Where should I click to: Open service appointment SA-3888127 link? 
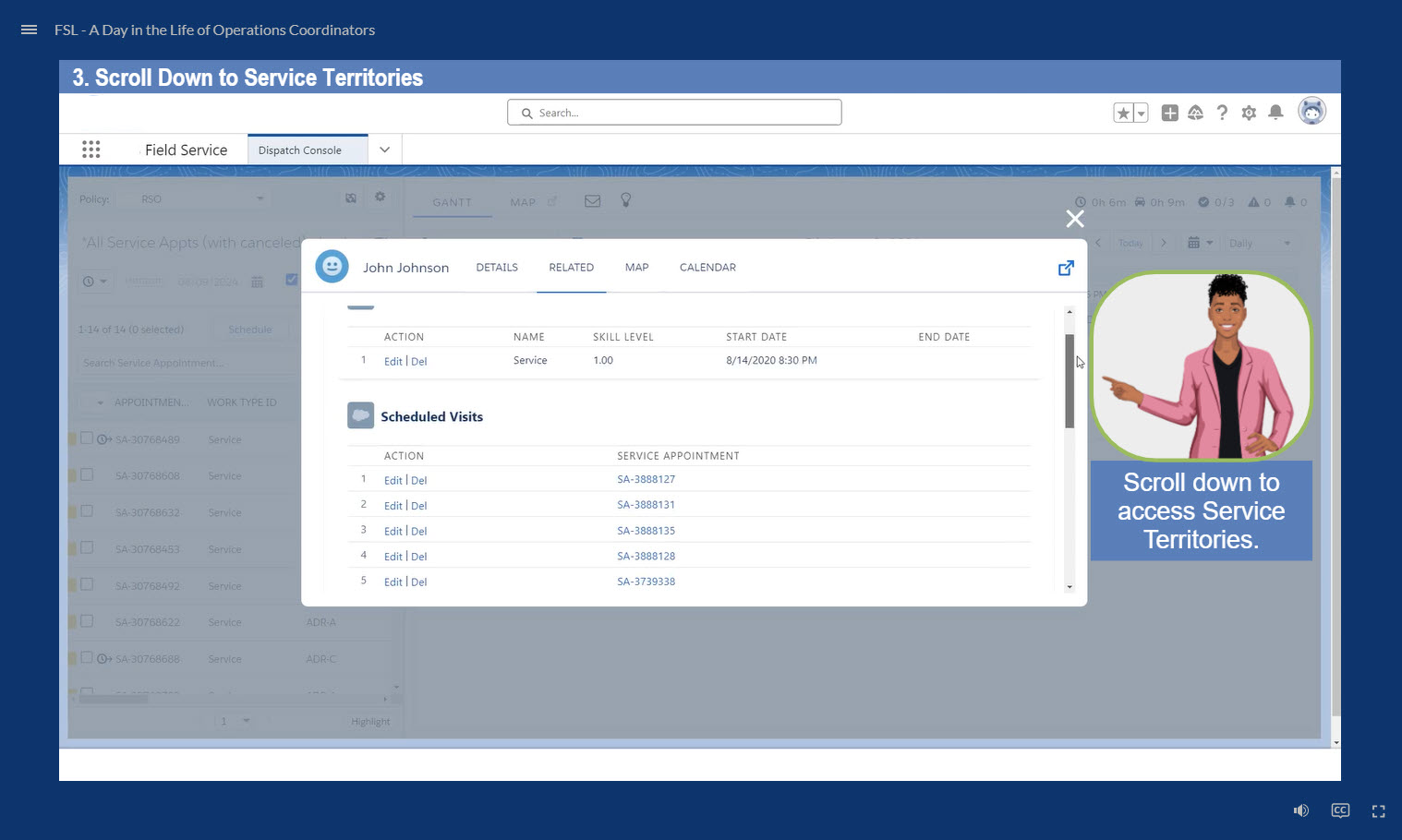pyautogui.click(x=646, y=479)
